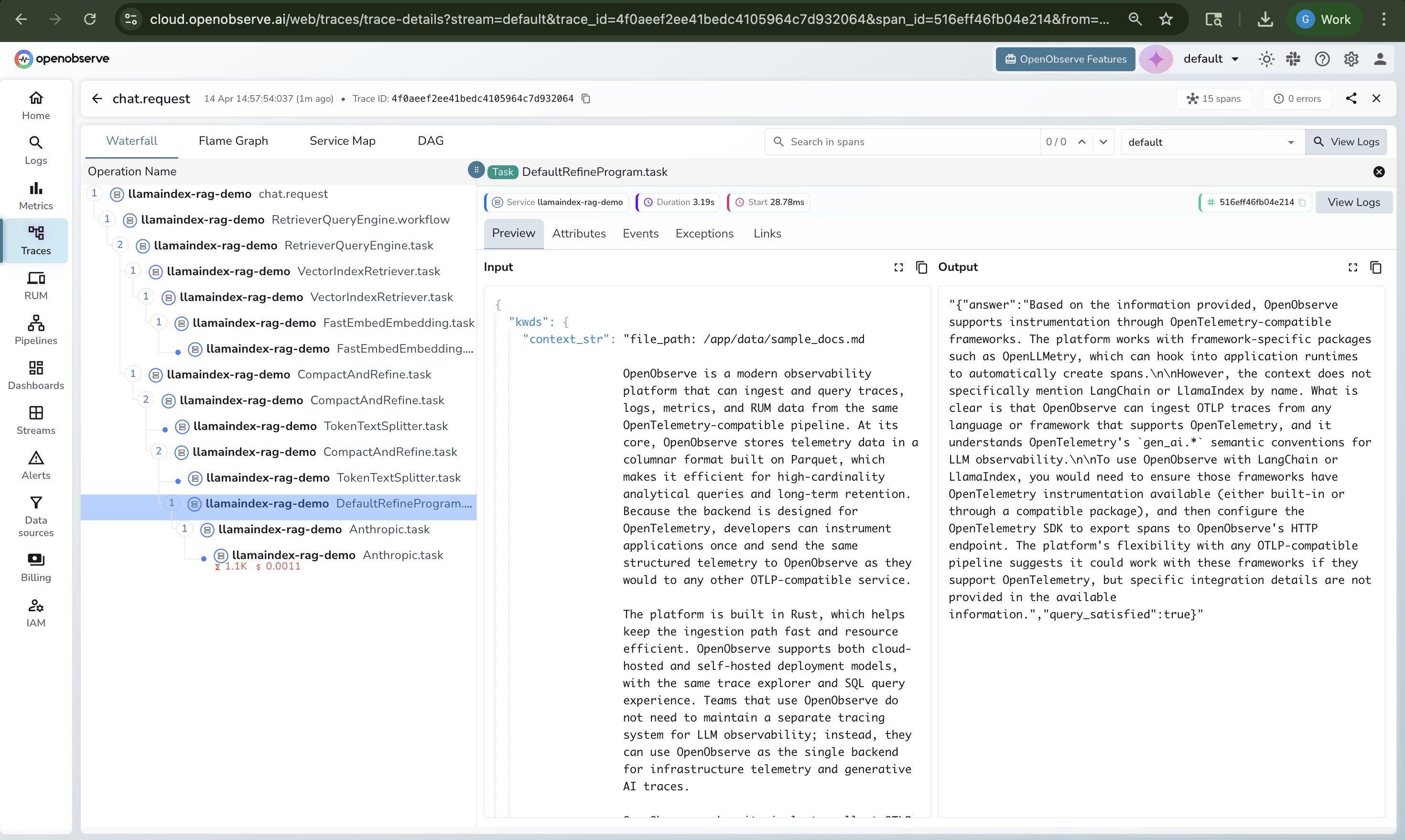This screenshot has height=840, width=1405.
Task: Open the default organization dropdown in the header
Action: (1211, 58)
